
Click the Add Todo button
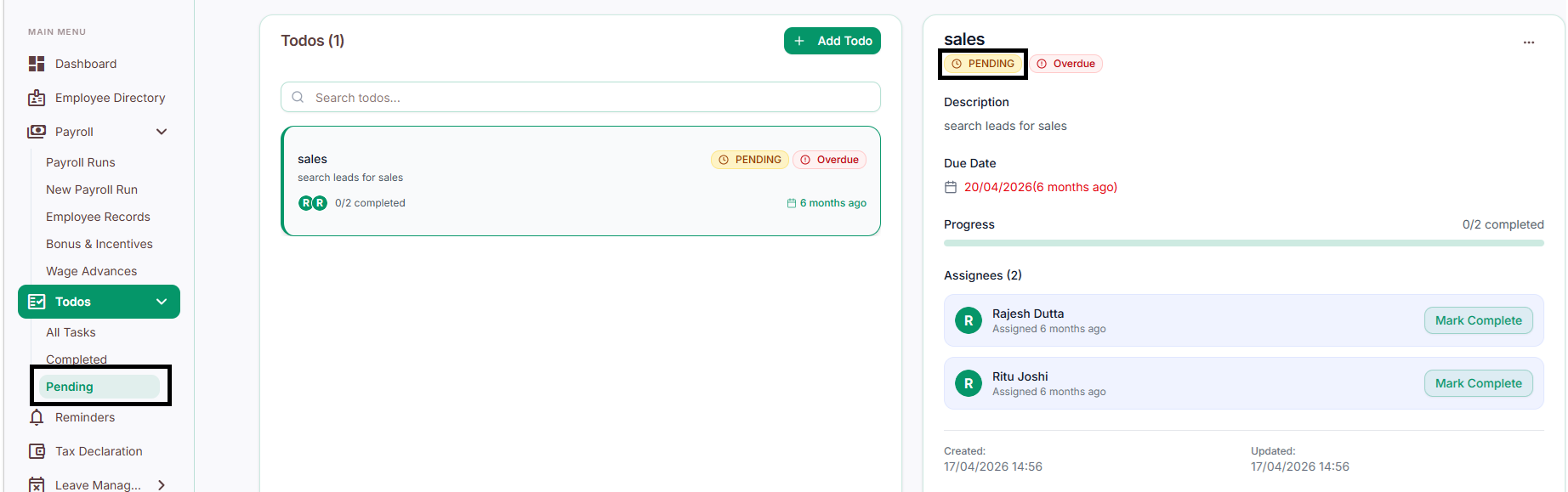[832, 41]
